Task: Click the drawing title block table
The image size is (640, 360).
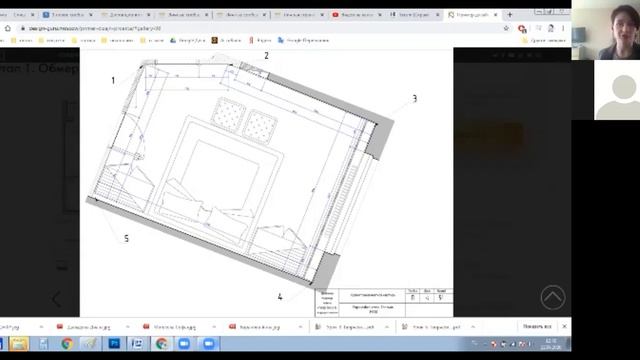Action: 384,302
